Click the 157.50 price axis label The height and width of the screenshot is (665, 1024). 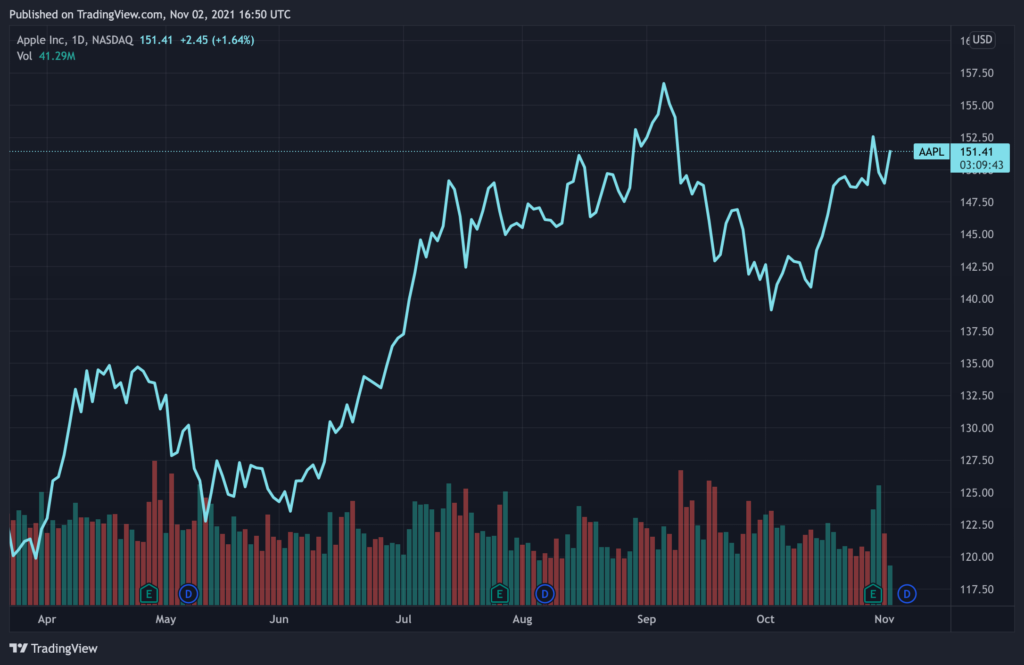coord(976,73)
